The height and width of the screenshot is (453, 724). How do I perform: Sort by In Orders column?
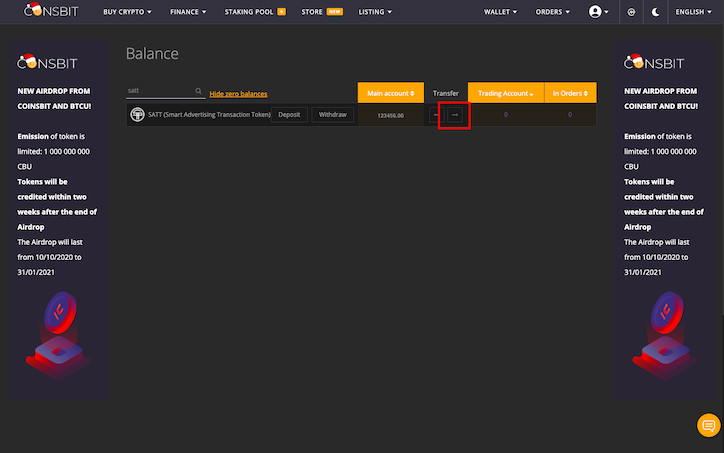570,93
